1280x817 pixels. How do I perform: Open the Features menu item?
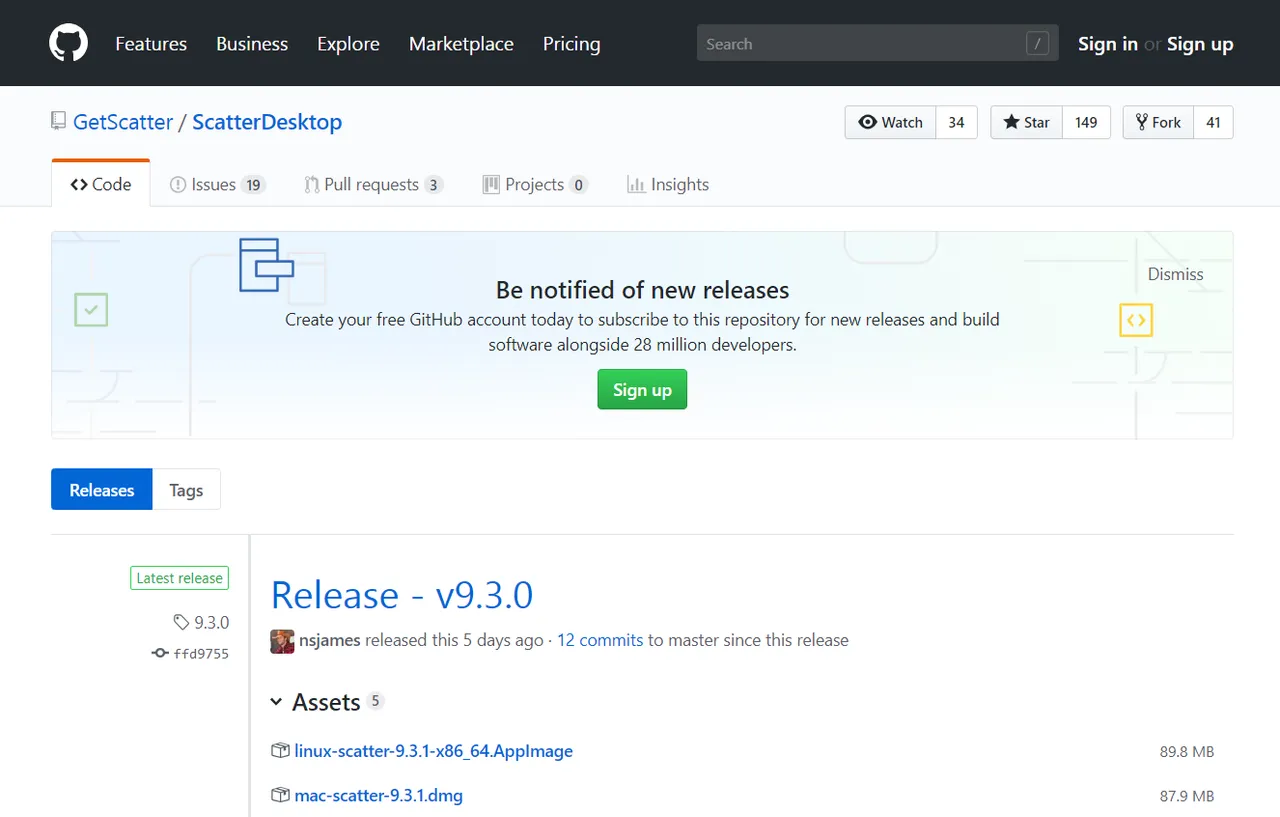(151, 44)
